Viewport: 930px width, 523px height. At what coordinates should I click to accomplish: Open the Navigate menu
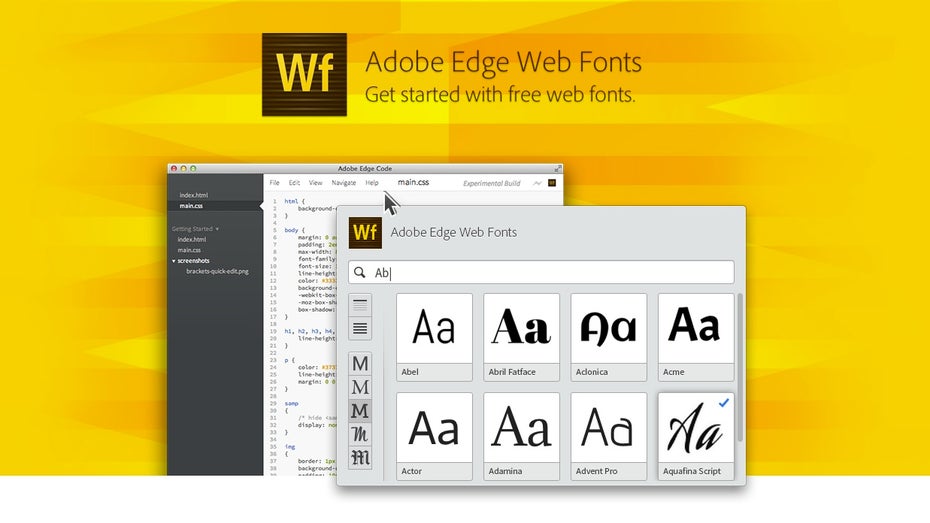343,183
